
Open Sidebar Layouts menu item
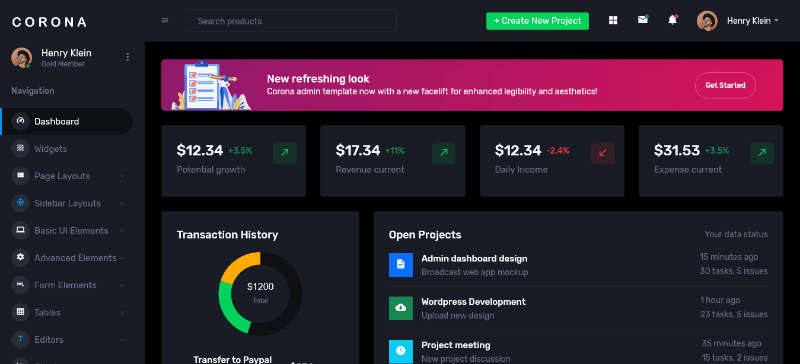tap(66, 203)
